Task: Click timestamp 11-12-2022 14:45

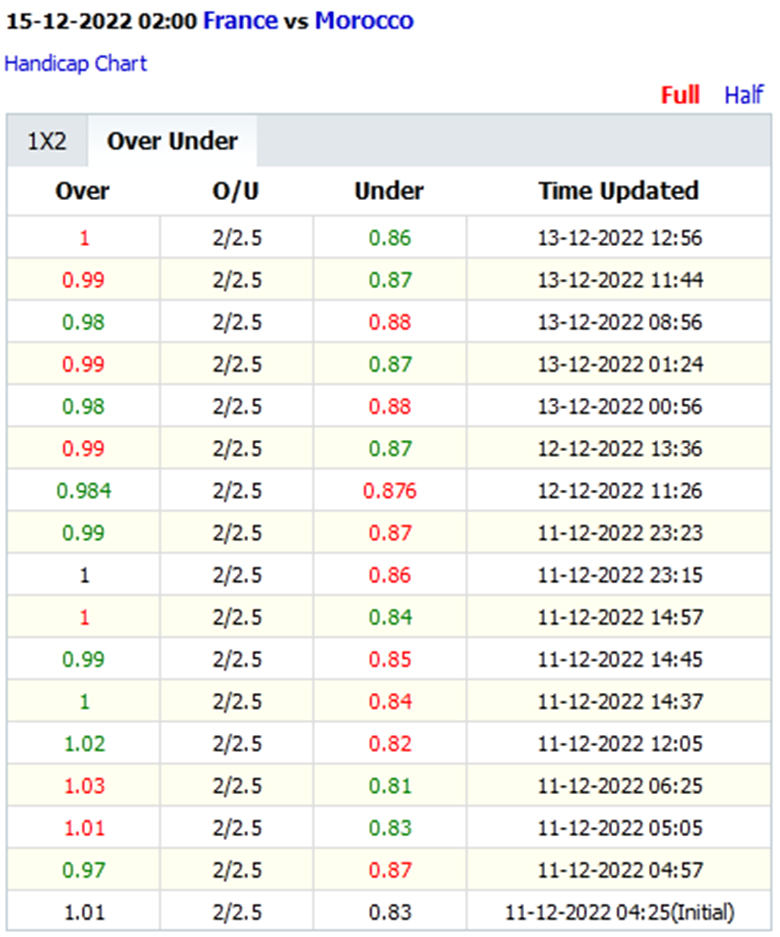Action: click(620, 659)
